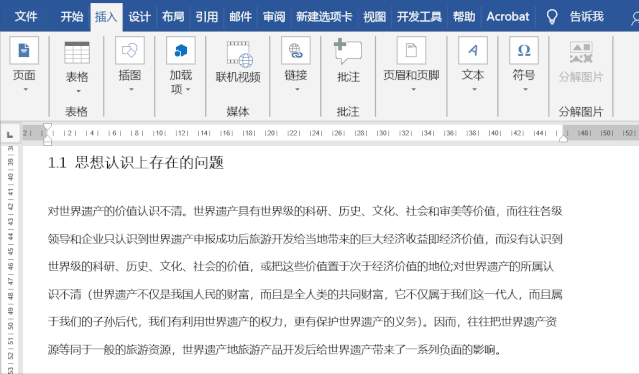This screenshot has width=639, height=374.
Task: Click the right indent marker on the ruler
Action: pyautogui.click(x=563, y=139)
